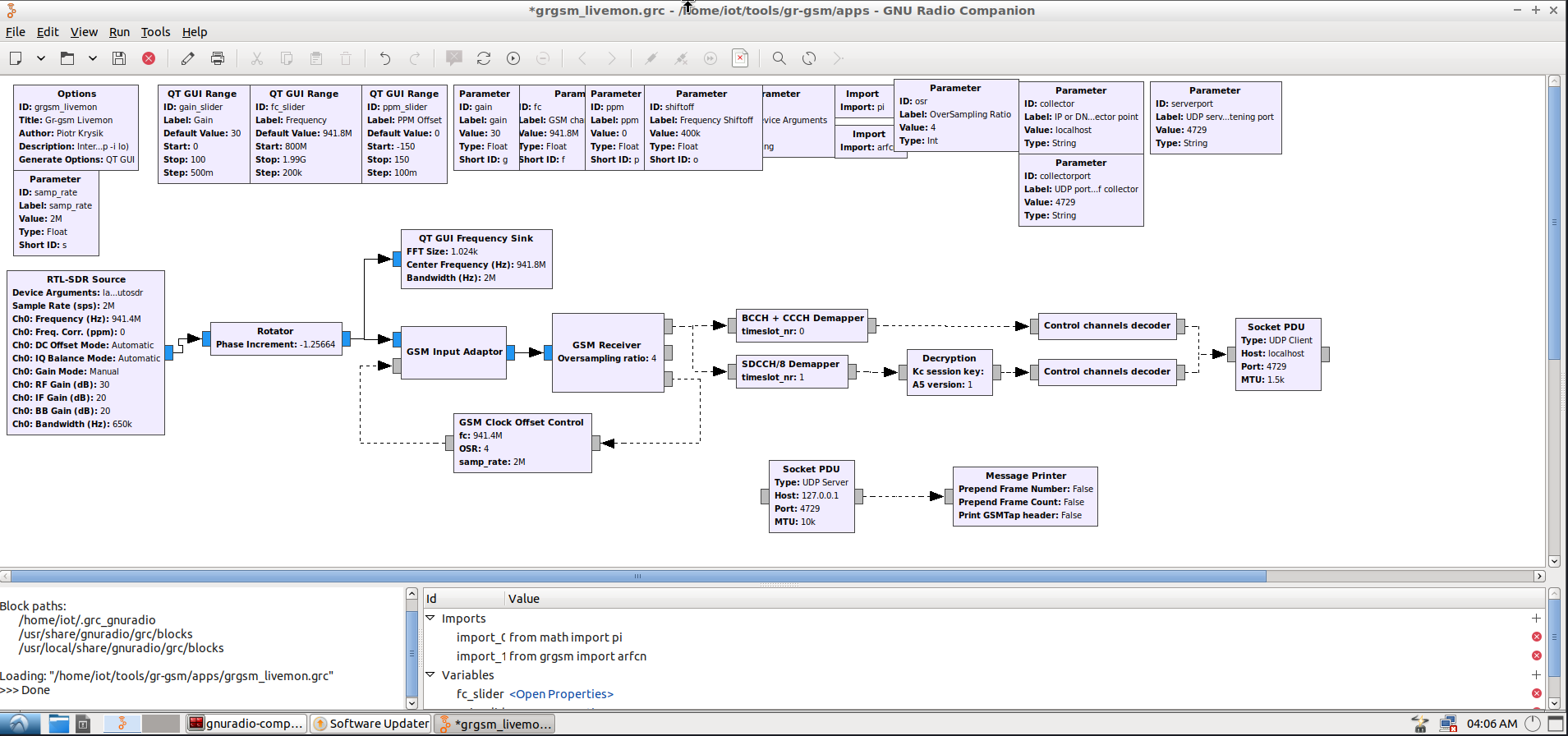Click the horizontal scrollbar under the canvas
Viewport: 1568px width, 736px height.
pyautogui.click(x=637, y=577)
